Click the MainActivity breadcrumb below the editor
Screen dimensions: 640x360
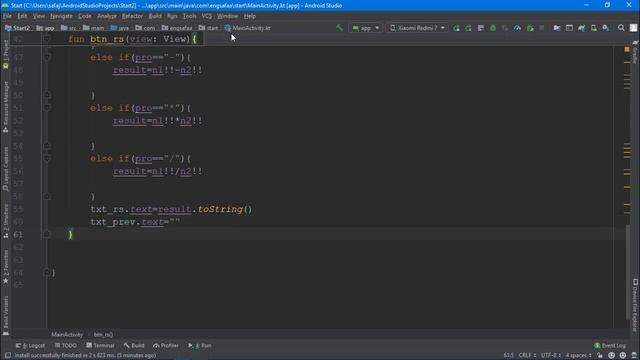[x=67, y=335]
